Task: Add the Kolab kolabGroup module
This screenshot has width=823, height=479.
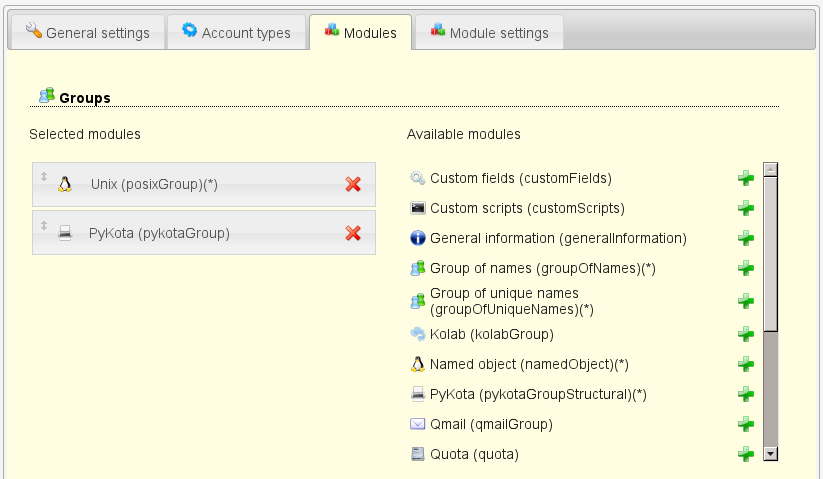Action: coord(745,334)
